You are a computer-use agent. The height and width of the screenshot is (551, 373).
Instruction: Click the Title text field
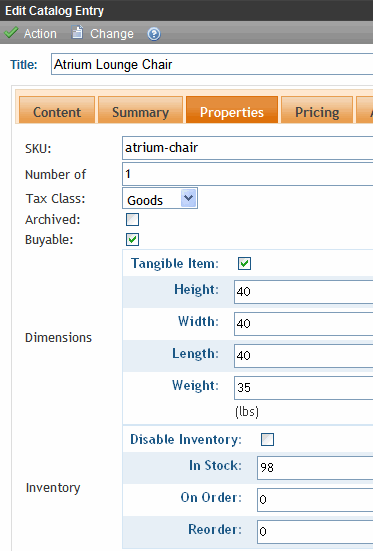[212, 64]
